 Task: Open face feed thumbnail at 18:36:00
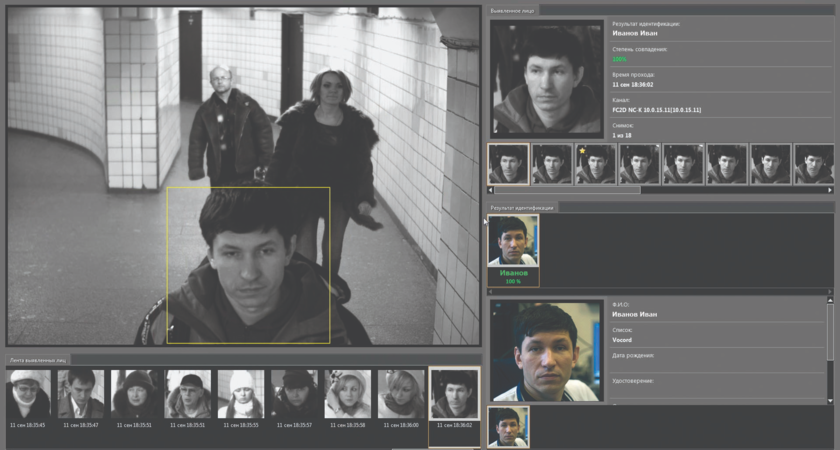pyautogui.click(x=400, y=394)
